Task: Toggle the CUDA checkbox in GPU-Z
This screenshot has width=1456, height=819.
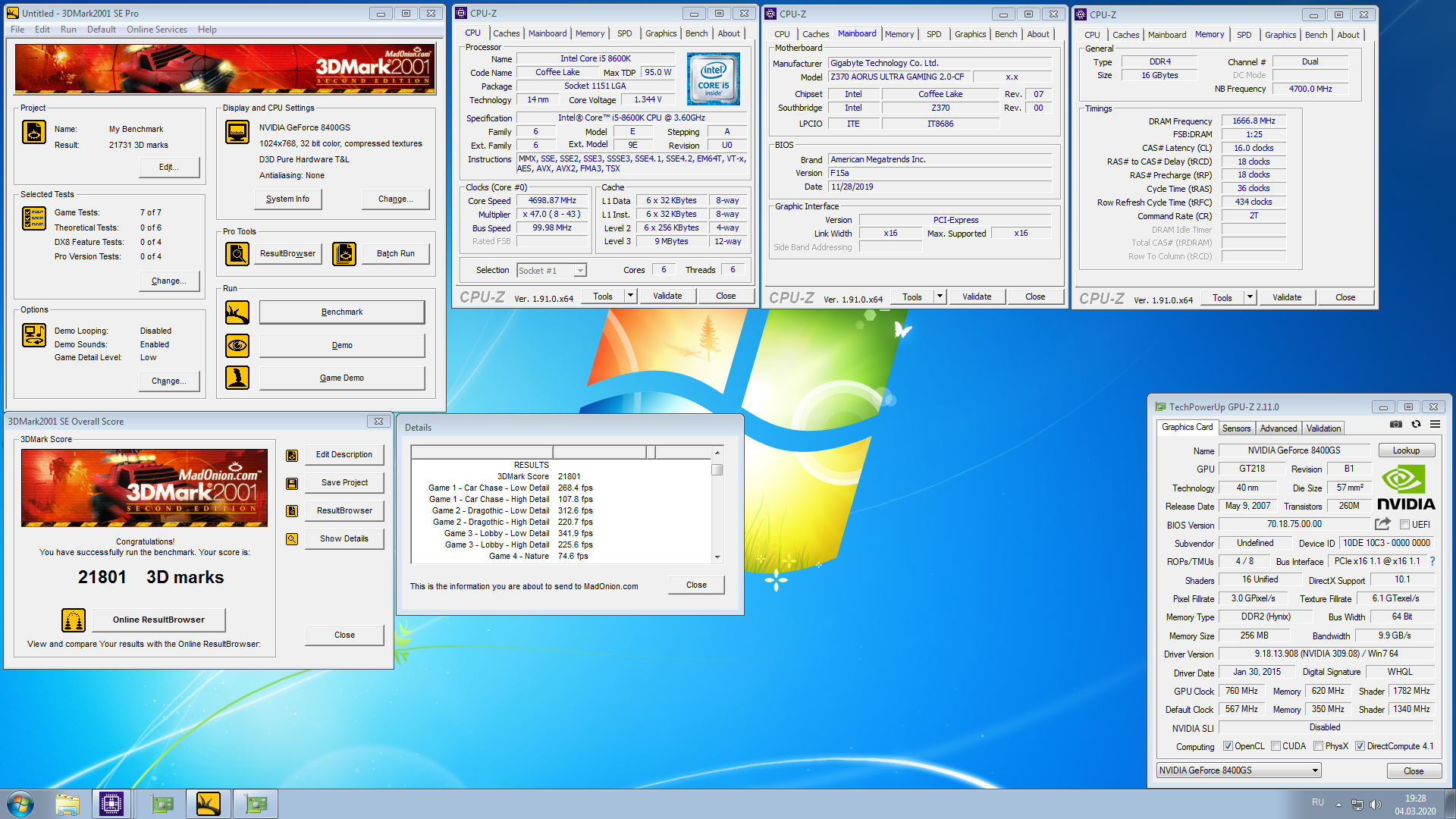Action: 1276,746
